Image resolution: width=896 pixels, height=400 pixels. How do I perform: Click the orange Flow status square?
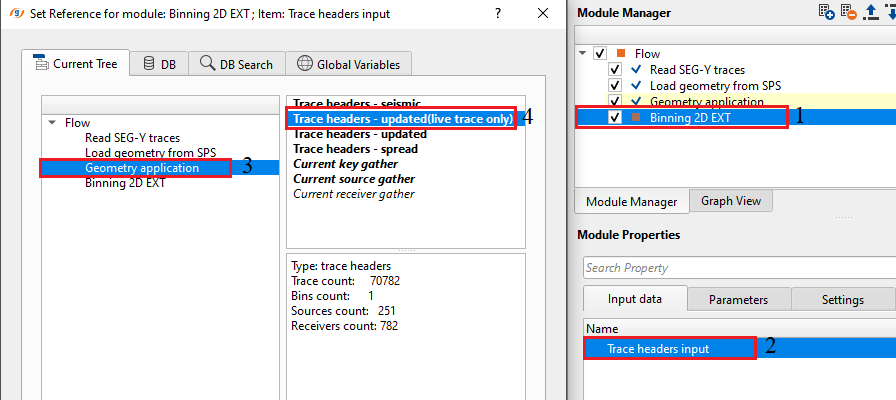621,53
